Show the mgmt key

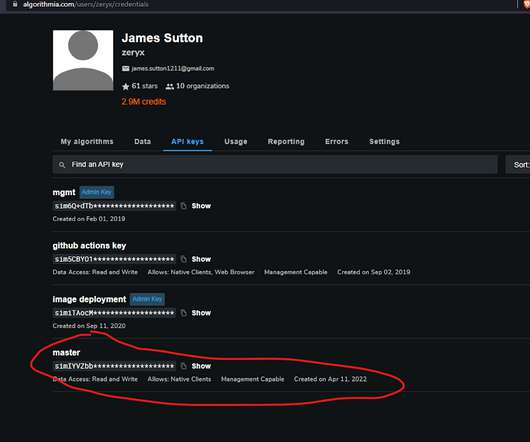(x=201, y=206)
